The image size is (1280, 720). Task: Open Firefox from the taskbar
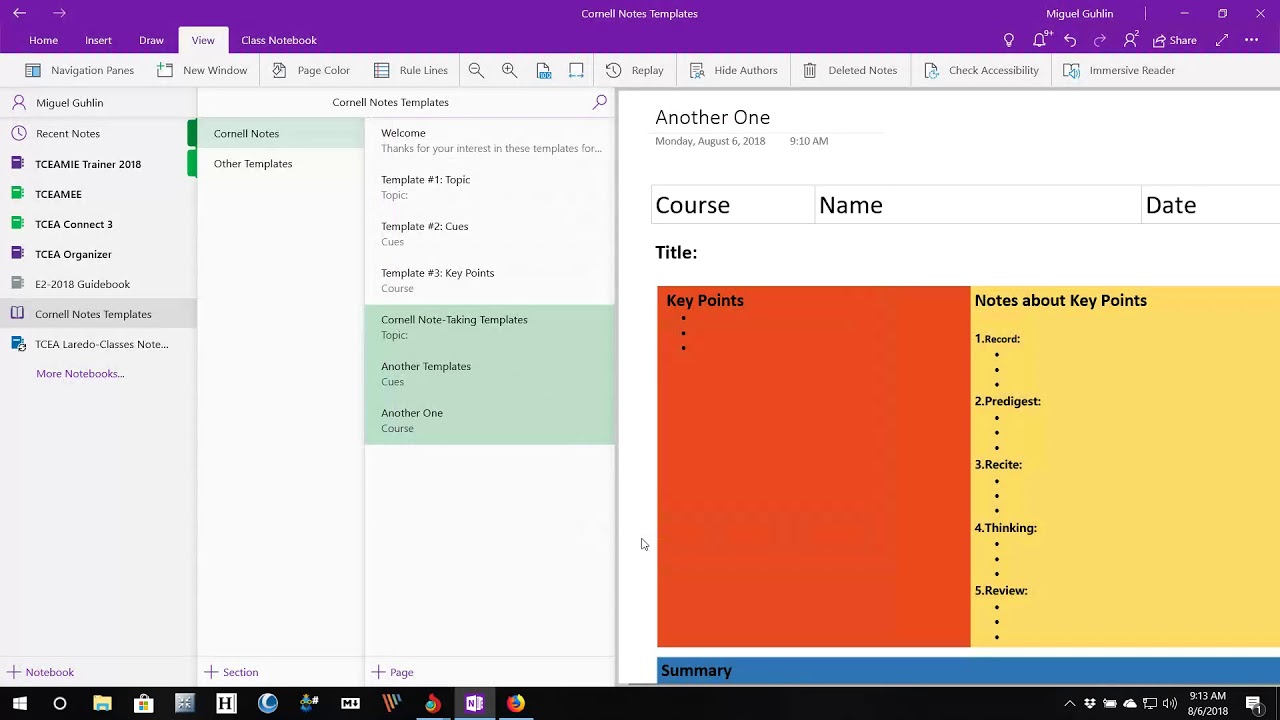tap(515, 703)
